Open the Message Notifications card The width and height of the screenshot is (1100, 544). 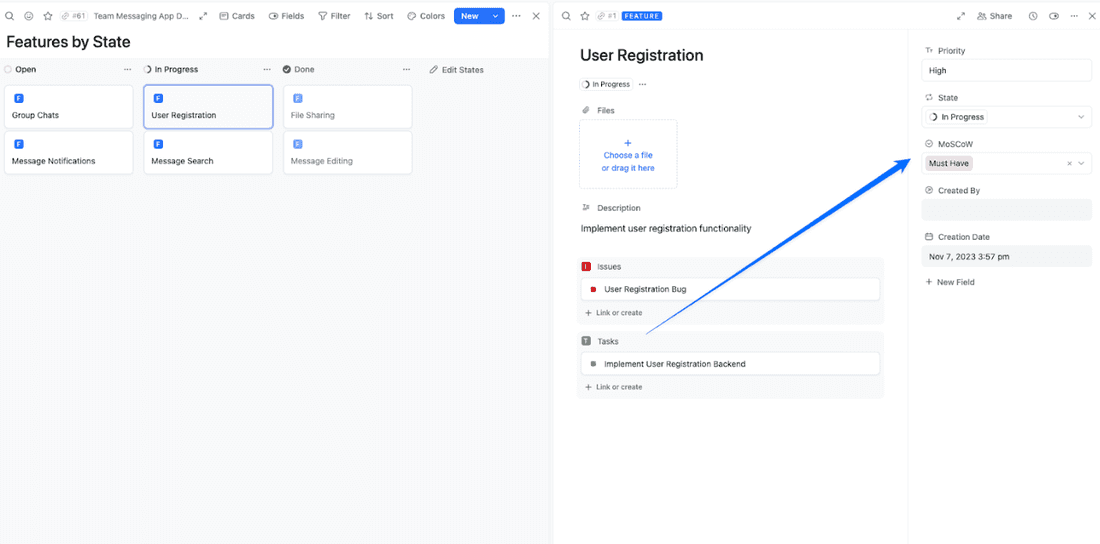pos(69,152)
